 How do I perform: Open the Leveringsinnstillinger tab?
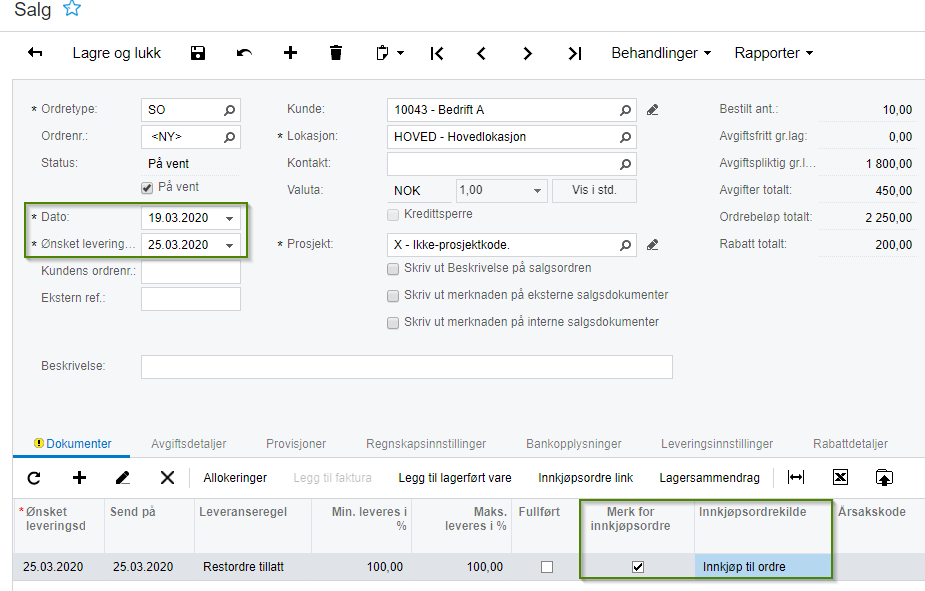(x=717, y=444)
